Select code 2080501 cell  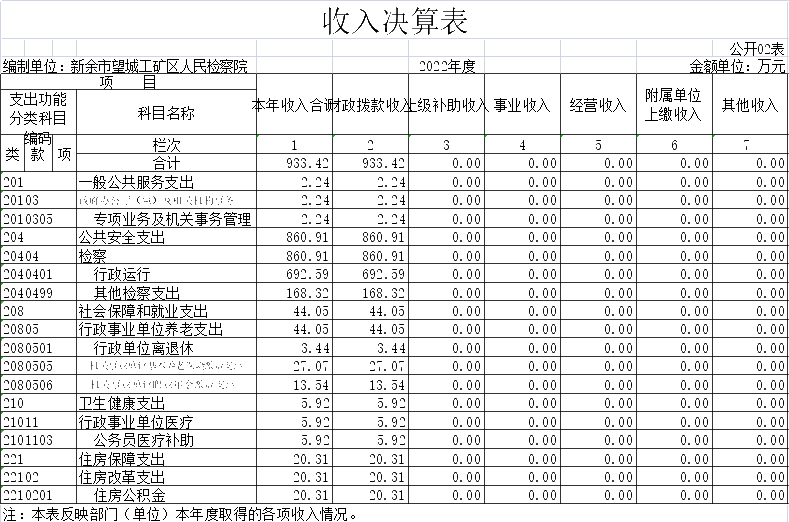(38, 348)
